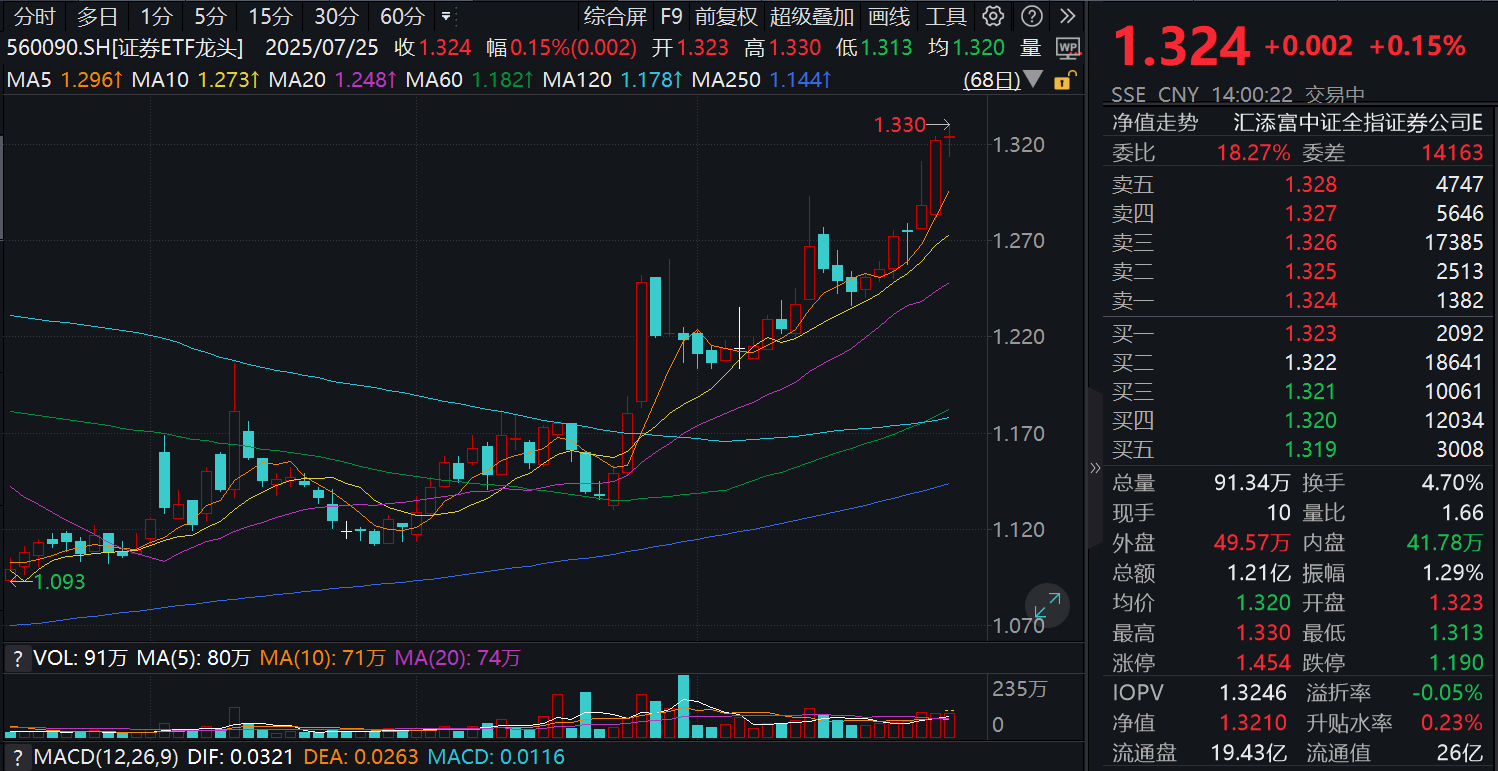Viewport: 1498px width, 771px height.
Task: Click the MACD indicator help icon
Action: [x=17, y=757]
